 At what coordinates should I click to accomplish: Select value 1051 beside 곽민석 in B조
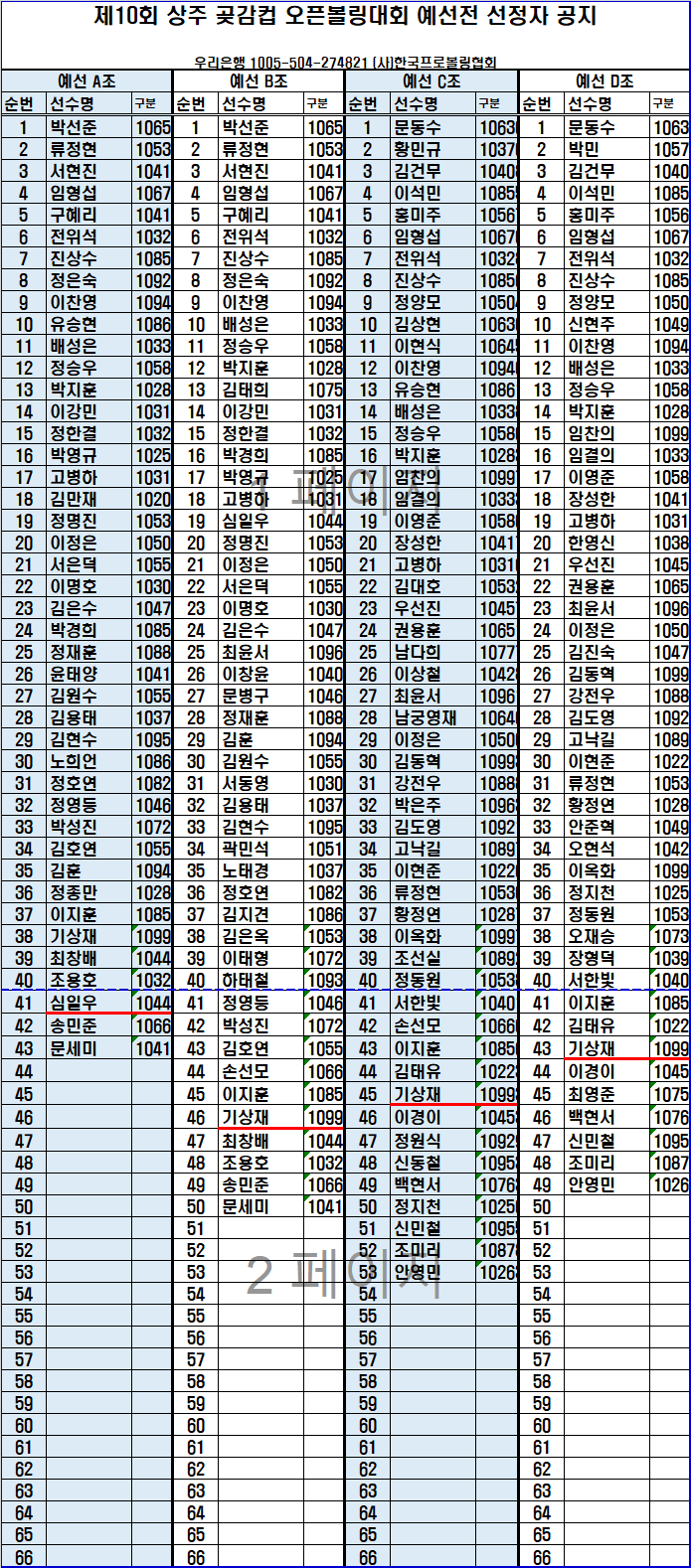tap(325, 849)
